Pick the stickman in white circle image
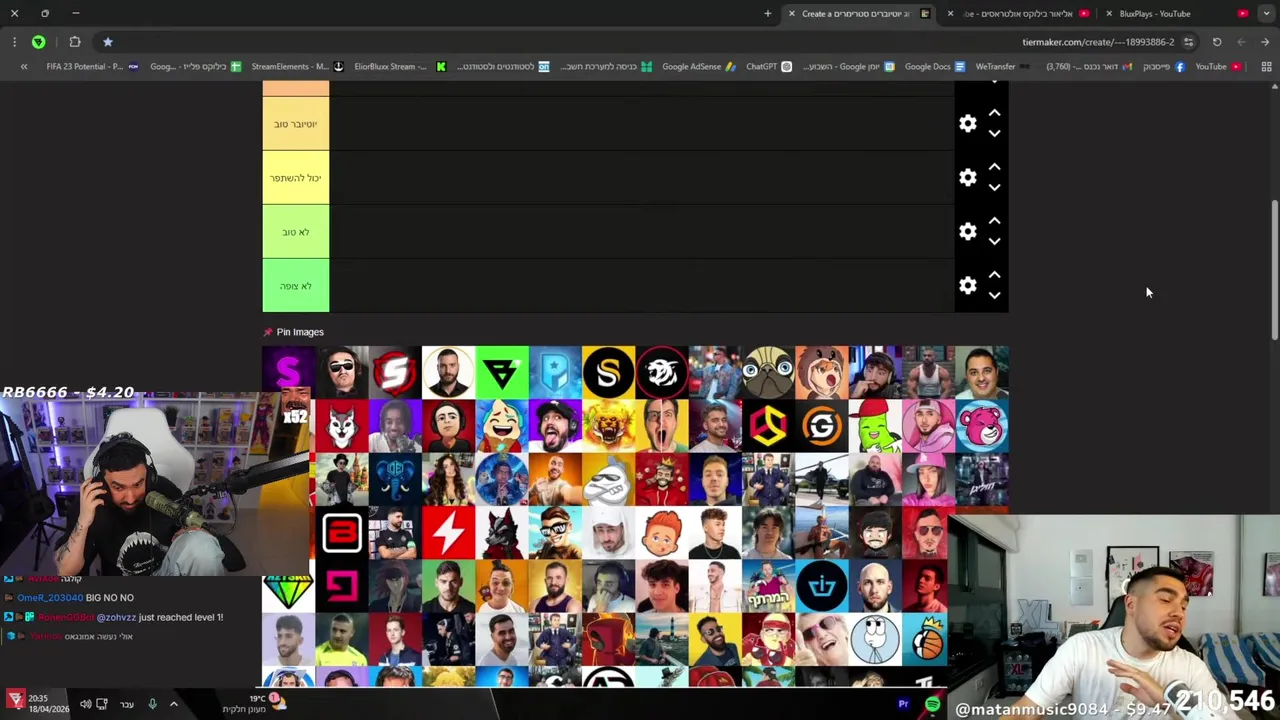The height and width of the screenshot is (720, 1280). [875, 640]
